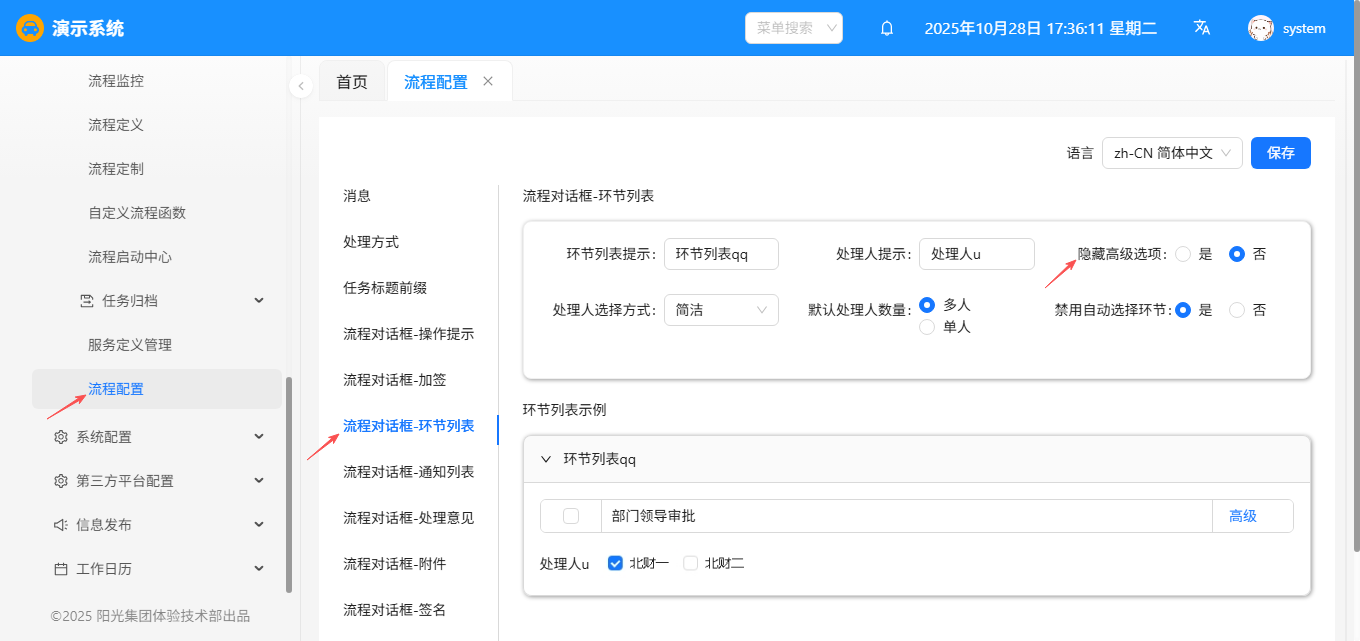Close the 流程配置 tab
The width and height of the screenshot is (1360, 641).
488,81
